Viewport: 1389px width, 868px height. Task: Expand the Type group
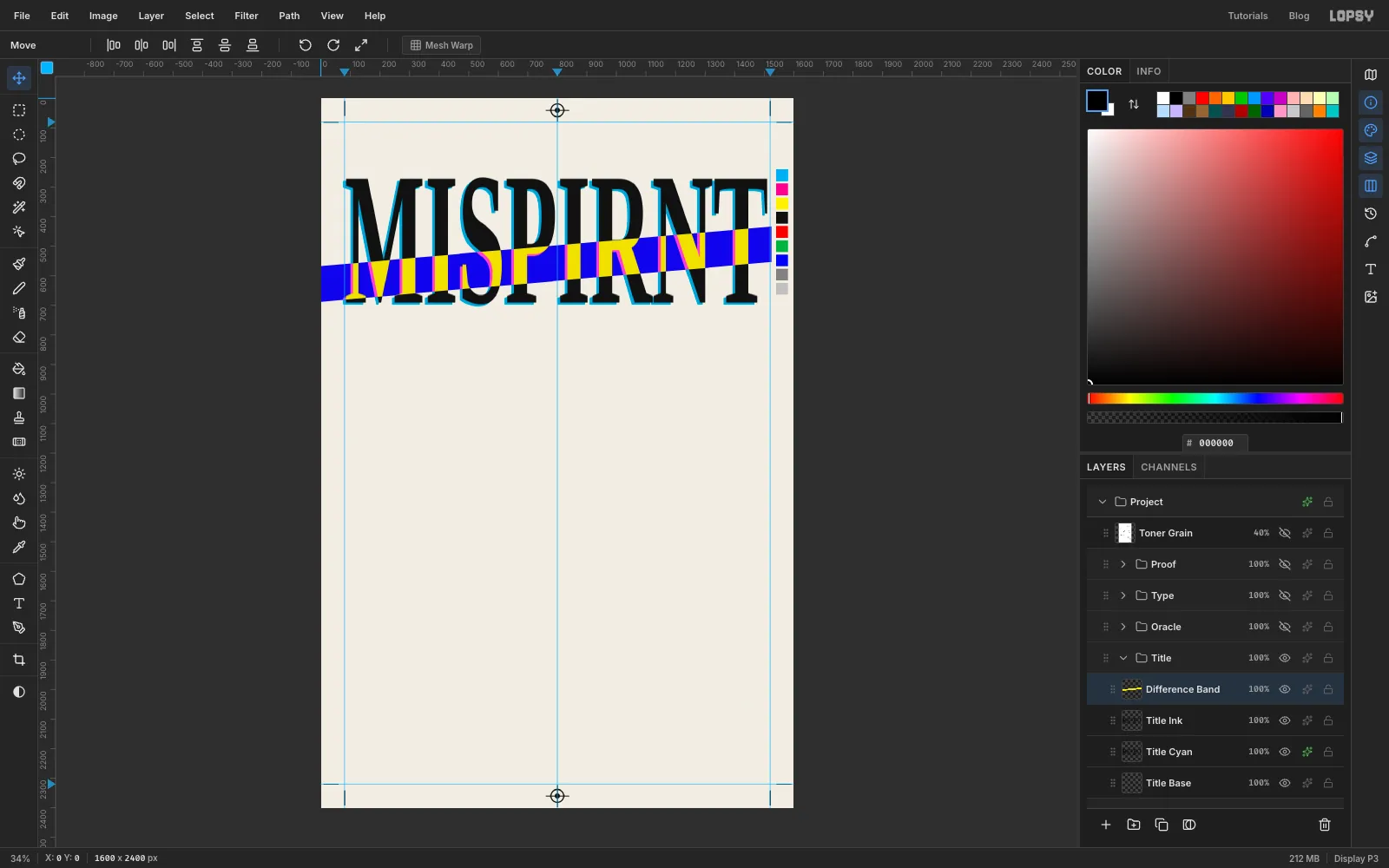[x=1123, y=595]
